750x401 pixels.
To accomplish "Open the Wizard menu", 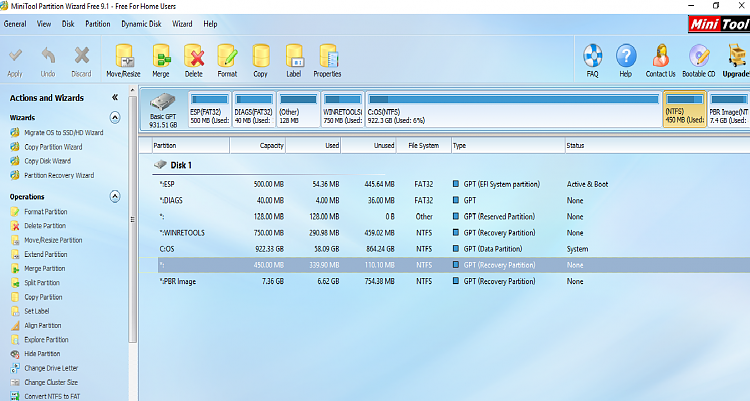I will pyautogui.click(x=182, y=24).
